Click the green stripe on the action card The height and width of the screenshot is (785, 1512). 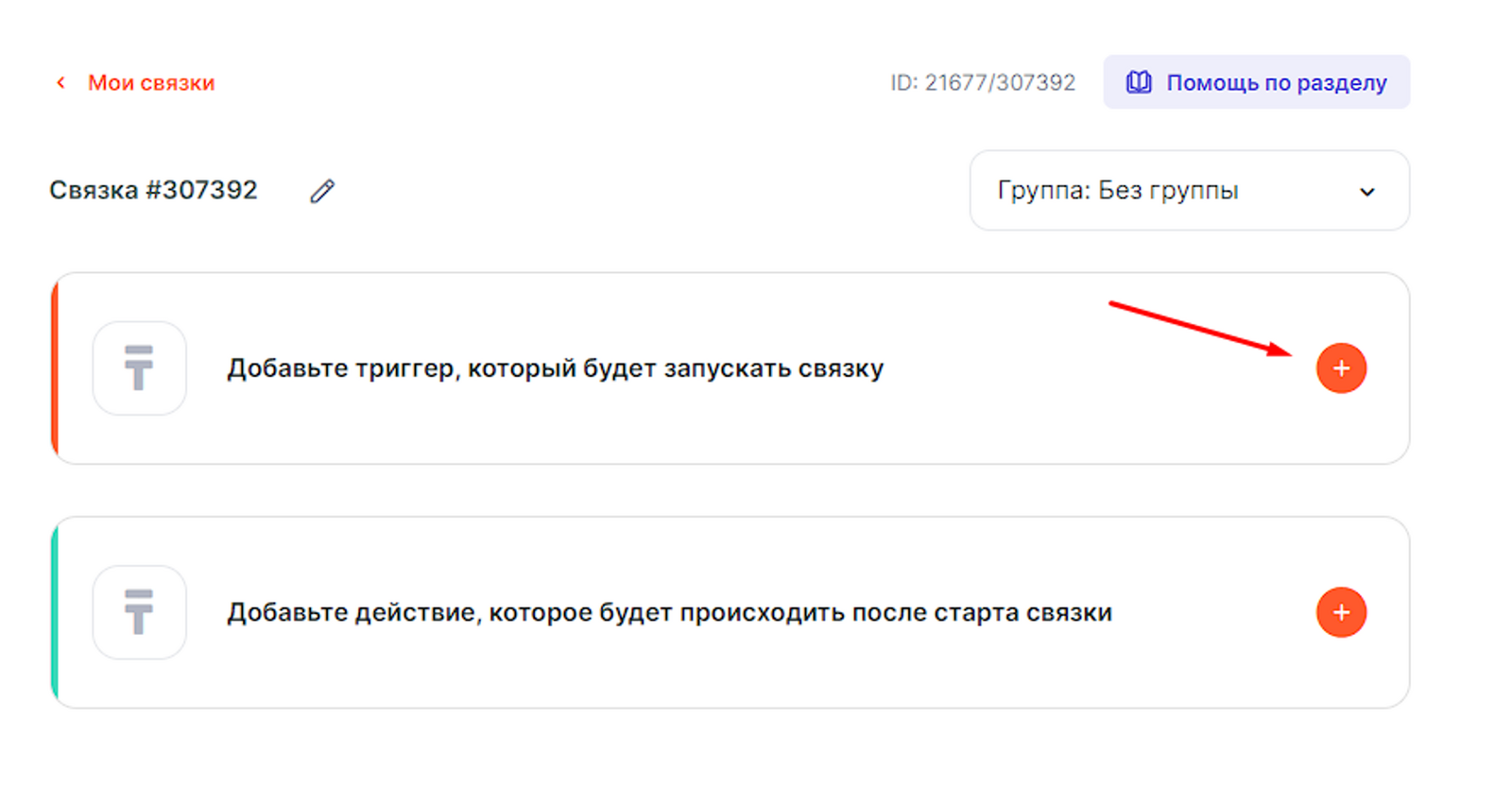pos(55,612)
